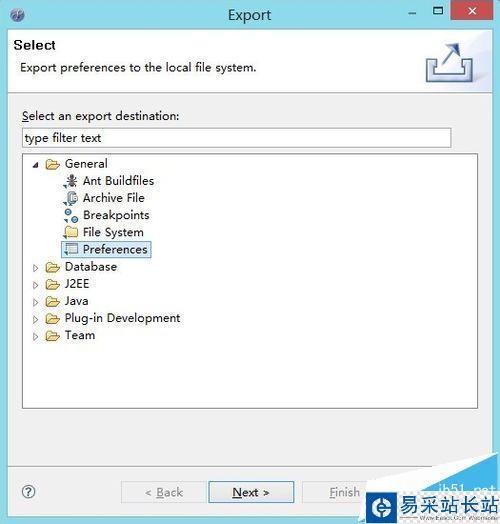Click the Next button

251,492
